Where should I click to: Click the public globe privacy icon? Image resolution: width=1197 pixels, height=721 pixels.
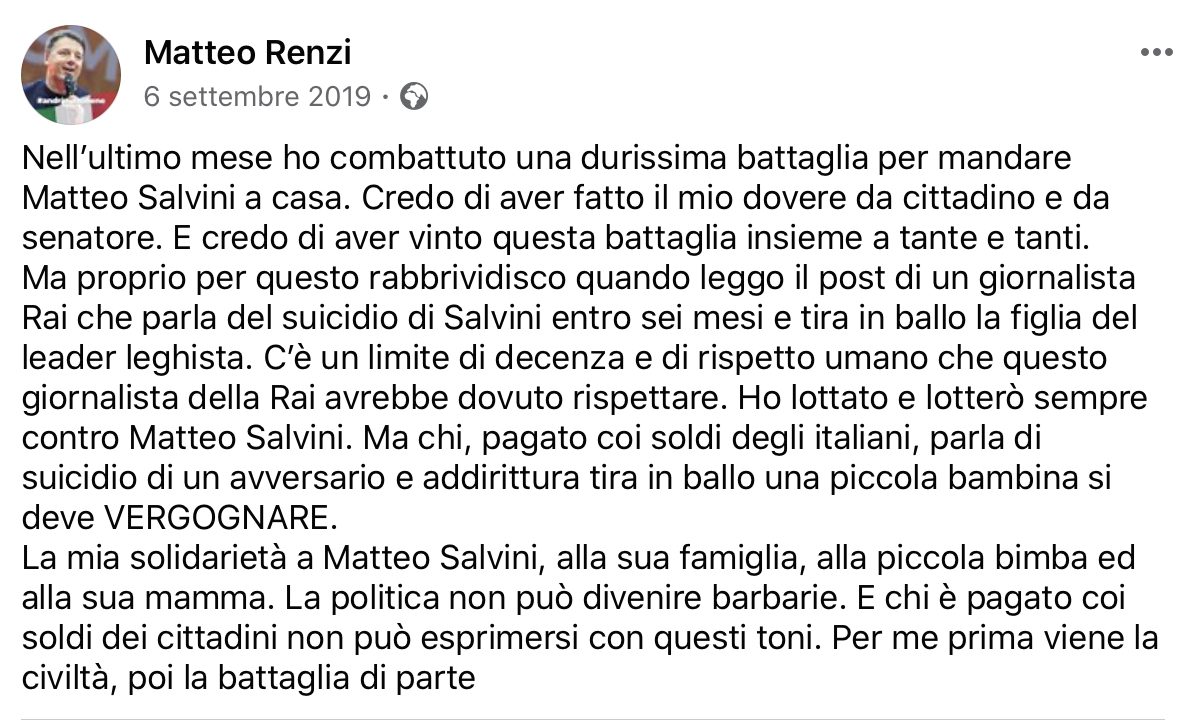[x=413, y=97]
